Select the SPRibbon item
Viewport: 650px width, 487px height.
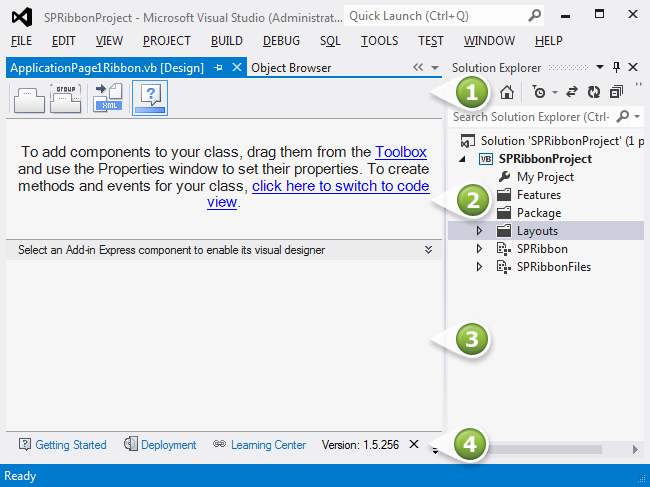tap(532, 249)
